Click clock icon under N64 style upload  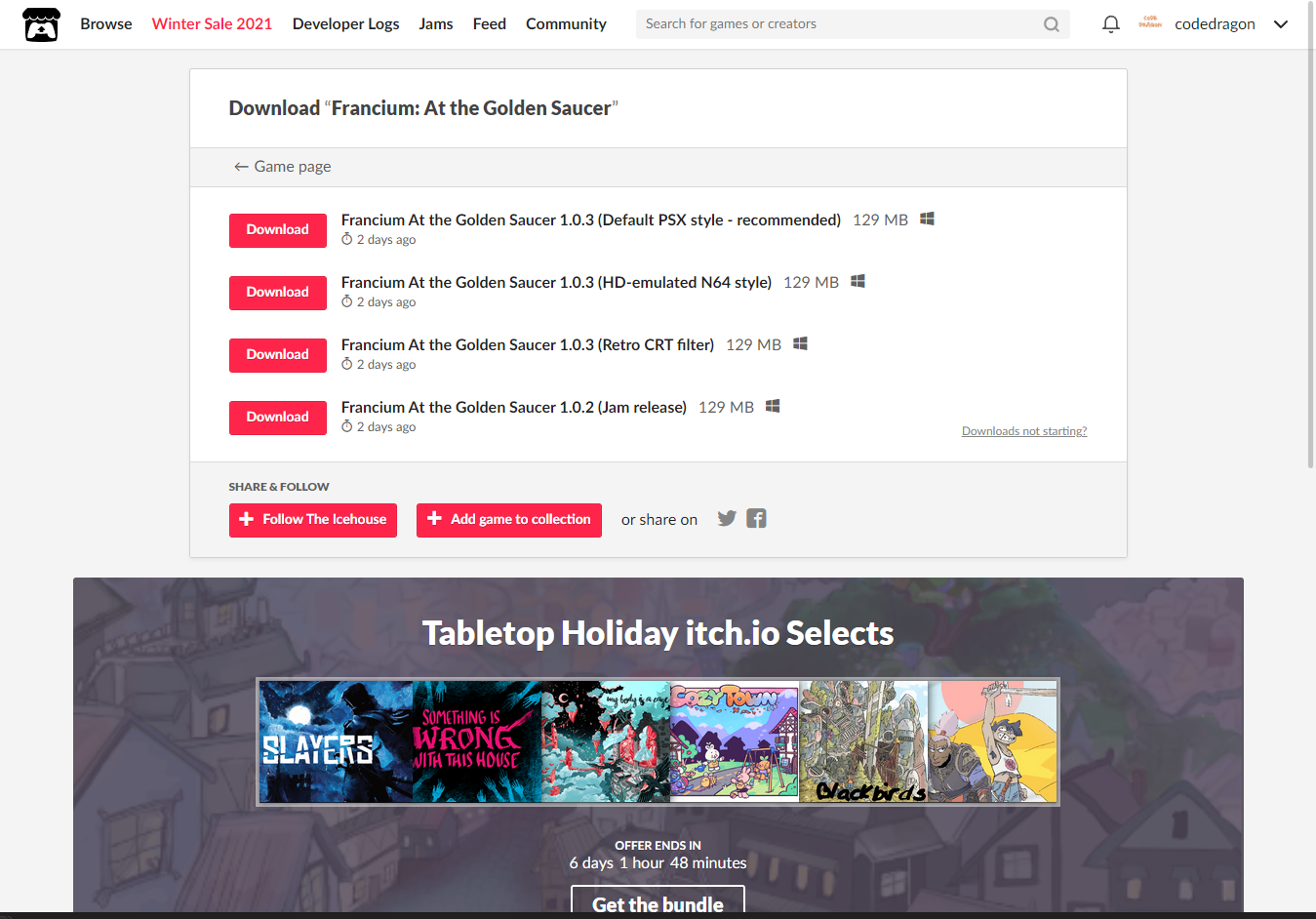346,301
